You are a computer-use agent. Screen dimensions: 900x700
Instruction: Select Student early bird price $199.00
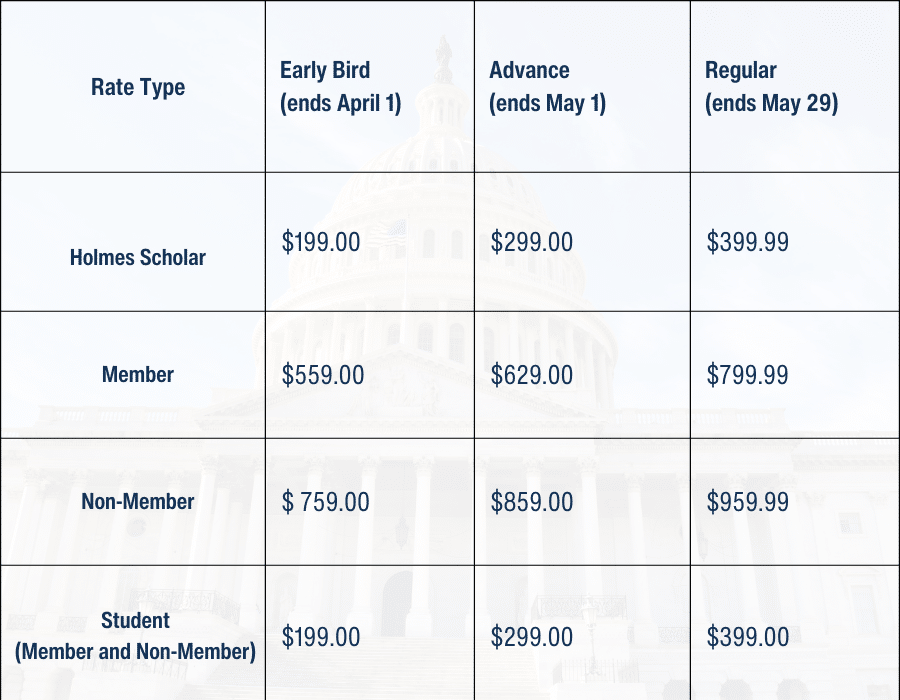pos(321,637)
